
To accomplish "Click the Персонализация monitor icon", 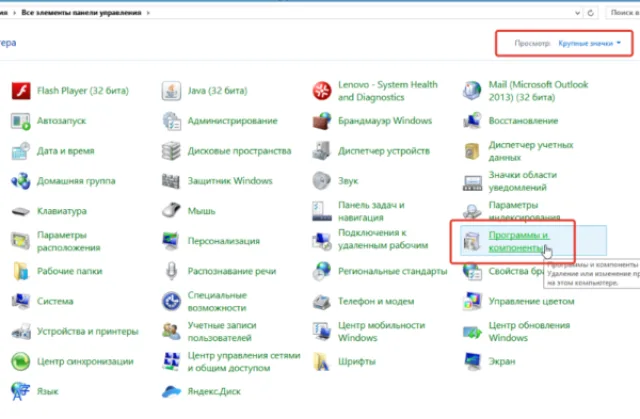I will 171,241.
